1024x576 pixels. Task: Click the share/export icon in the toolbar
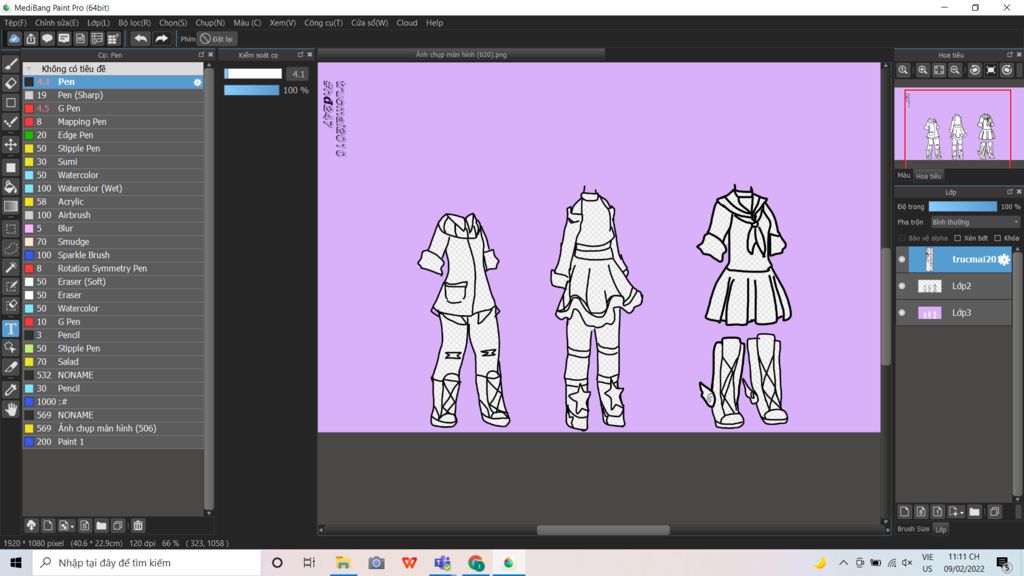pos(31,39)
